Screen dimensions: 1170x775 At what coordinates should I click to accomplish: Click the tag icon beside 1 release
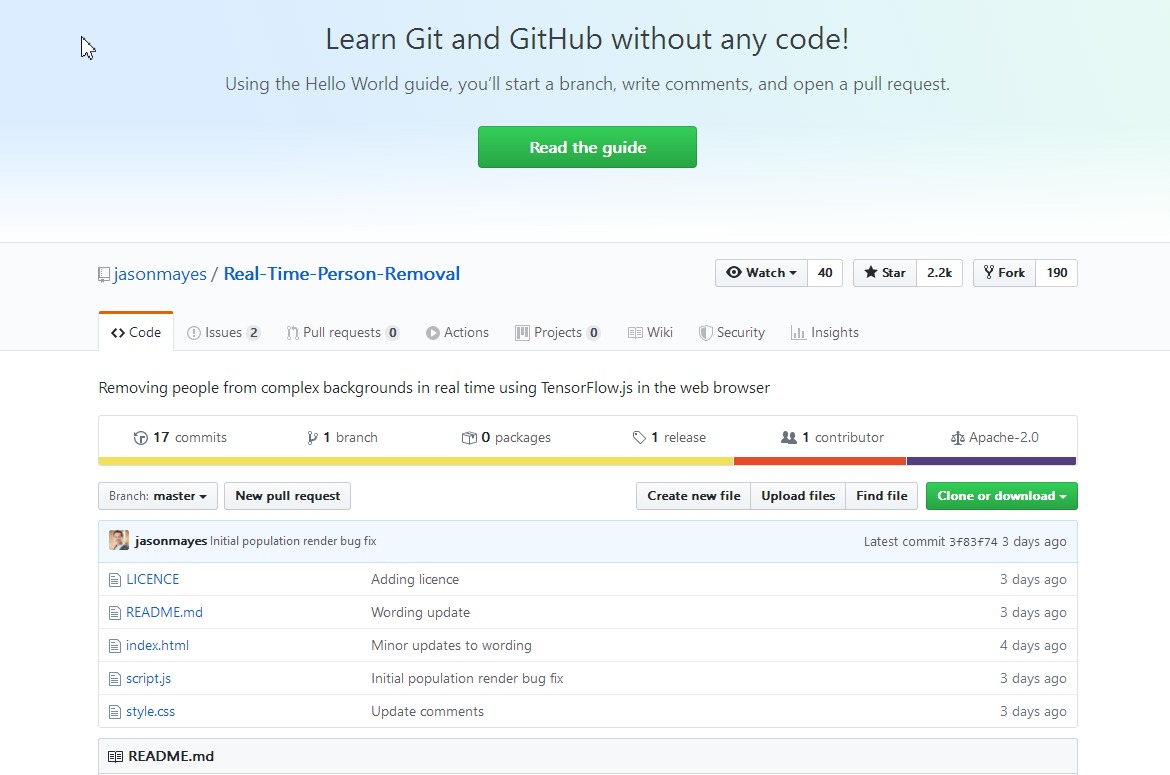639,438
